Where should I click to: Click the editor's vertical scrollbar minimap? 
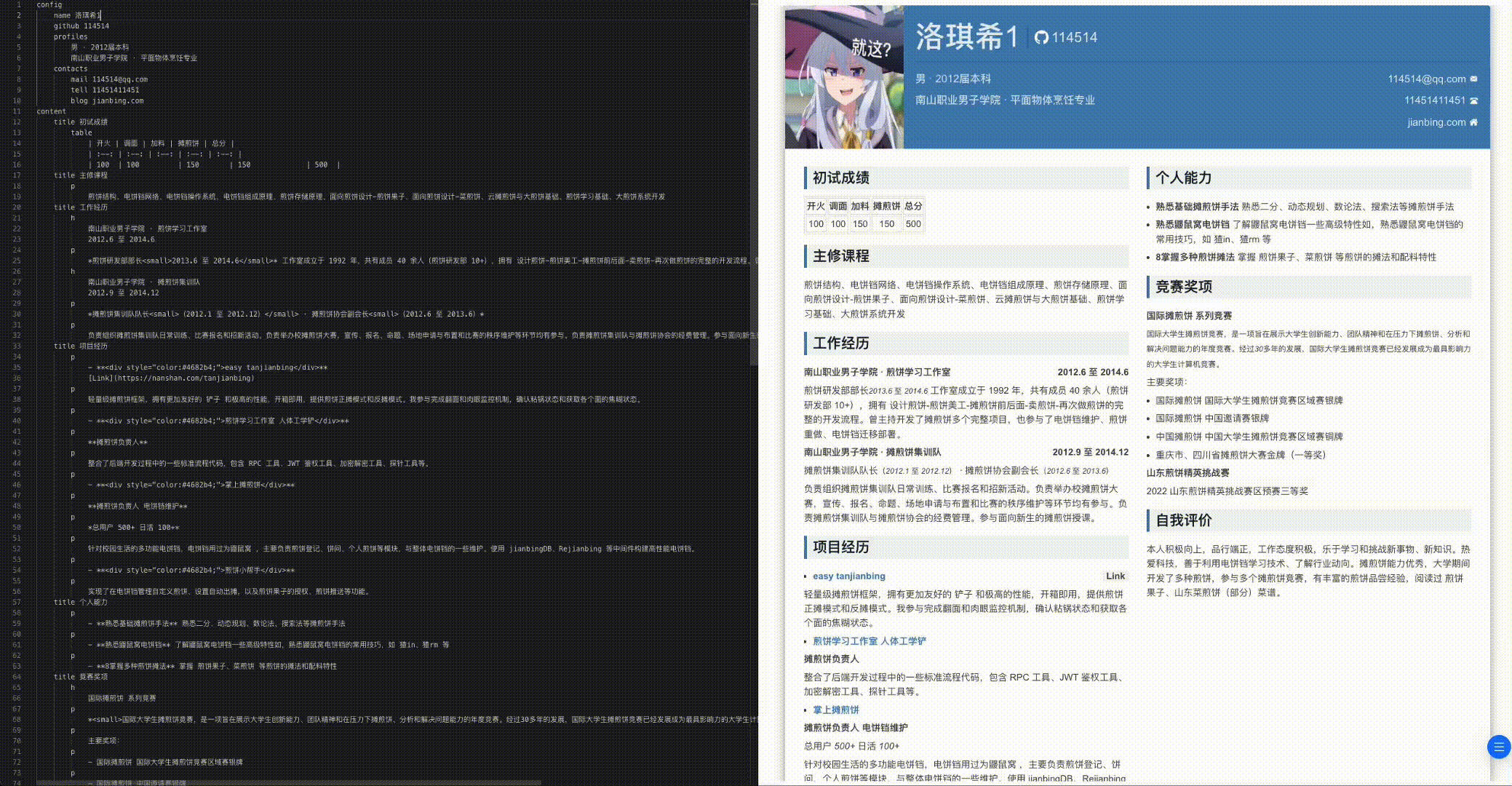click(753, 182)
